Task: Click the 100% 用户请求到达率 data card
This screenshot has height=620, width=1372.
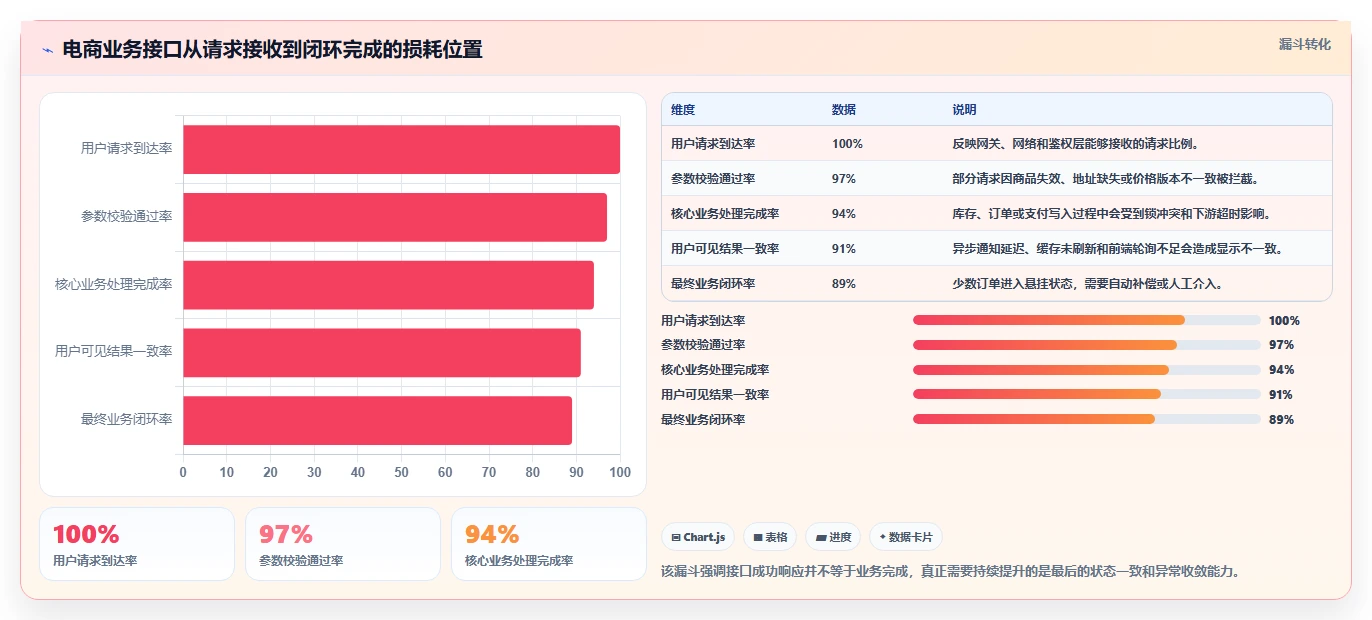Action: tap(137, 544)
